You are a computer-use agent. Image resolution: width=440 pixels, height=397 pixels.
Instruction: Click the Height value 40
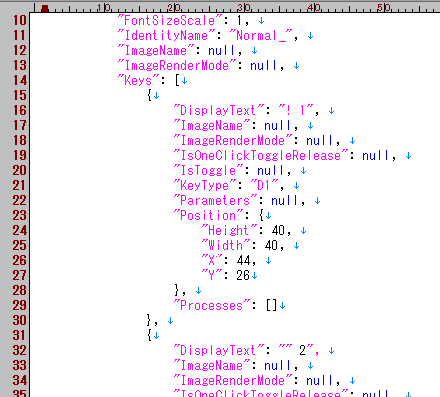click(278, 230)
